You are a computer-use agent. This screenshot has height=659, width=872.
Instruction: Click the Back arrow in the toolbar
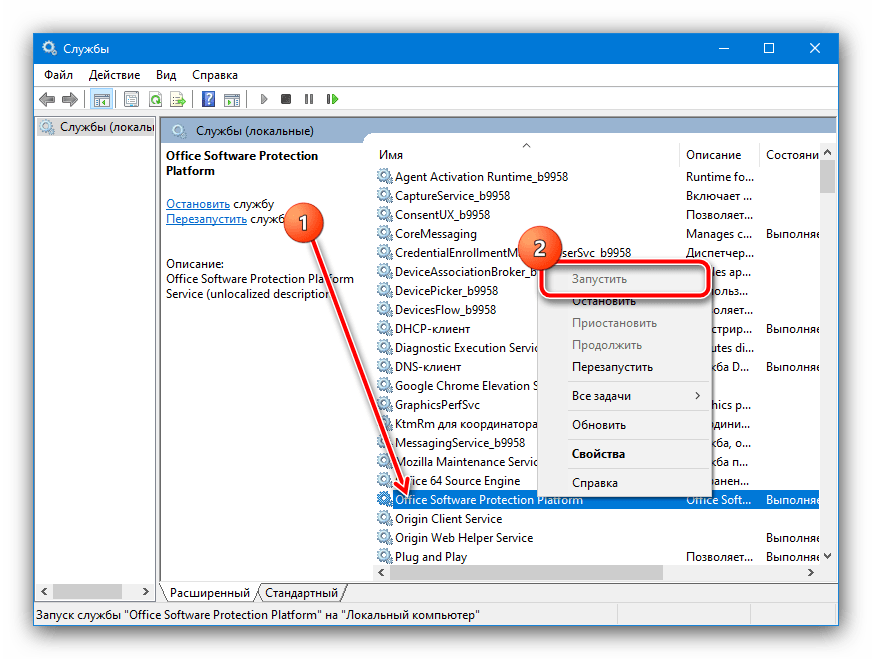47,99
